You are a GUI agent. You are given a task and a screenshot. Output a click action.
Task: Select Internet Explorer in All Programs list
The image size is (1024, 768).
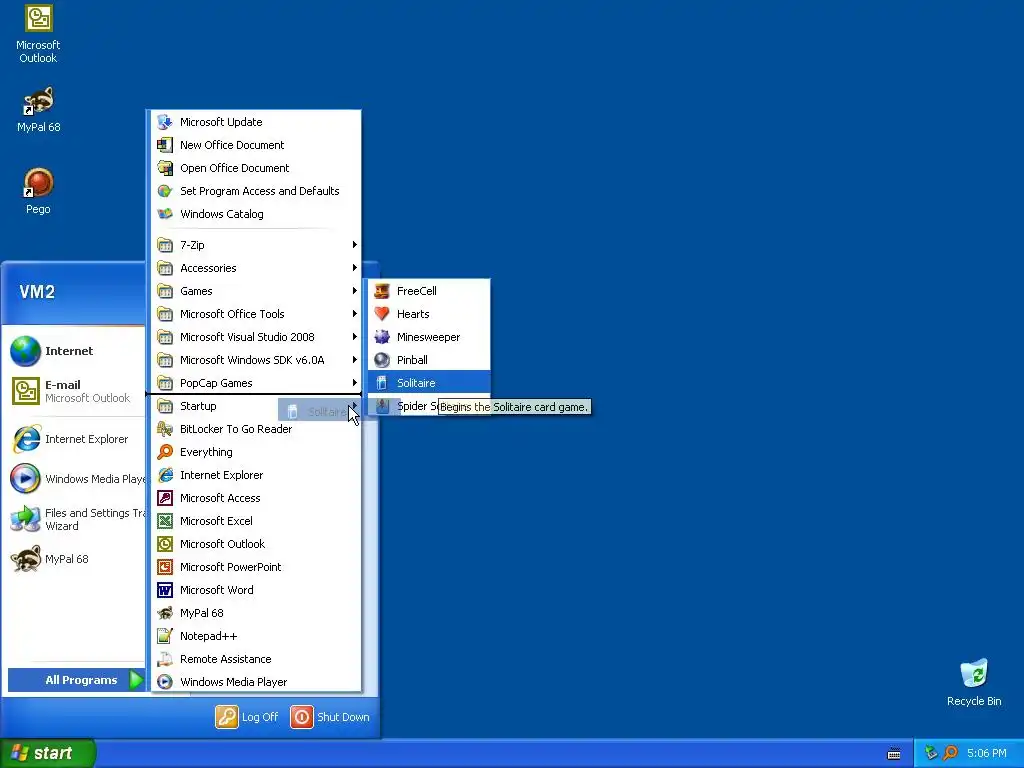point(256,475)
